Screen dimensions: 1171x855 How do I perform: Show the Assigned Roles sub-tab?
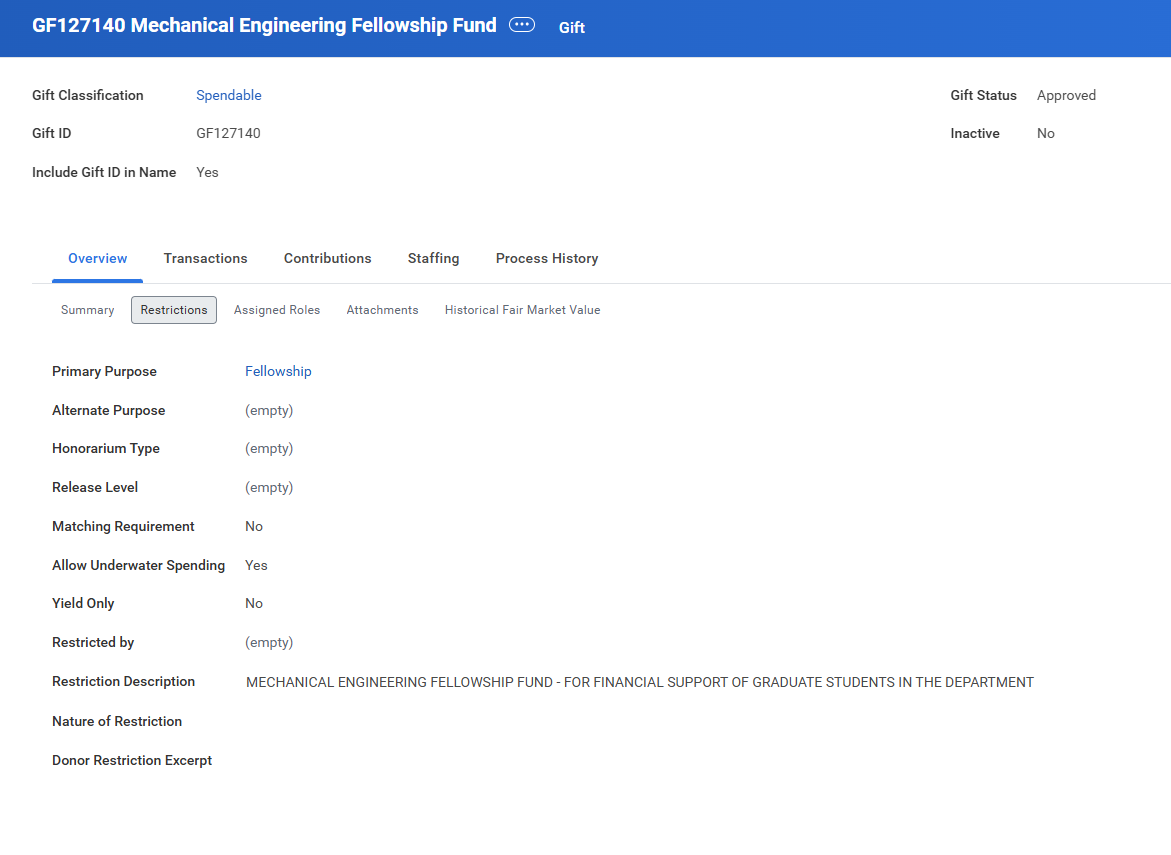pyautogui.click(x=276, y=310)
